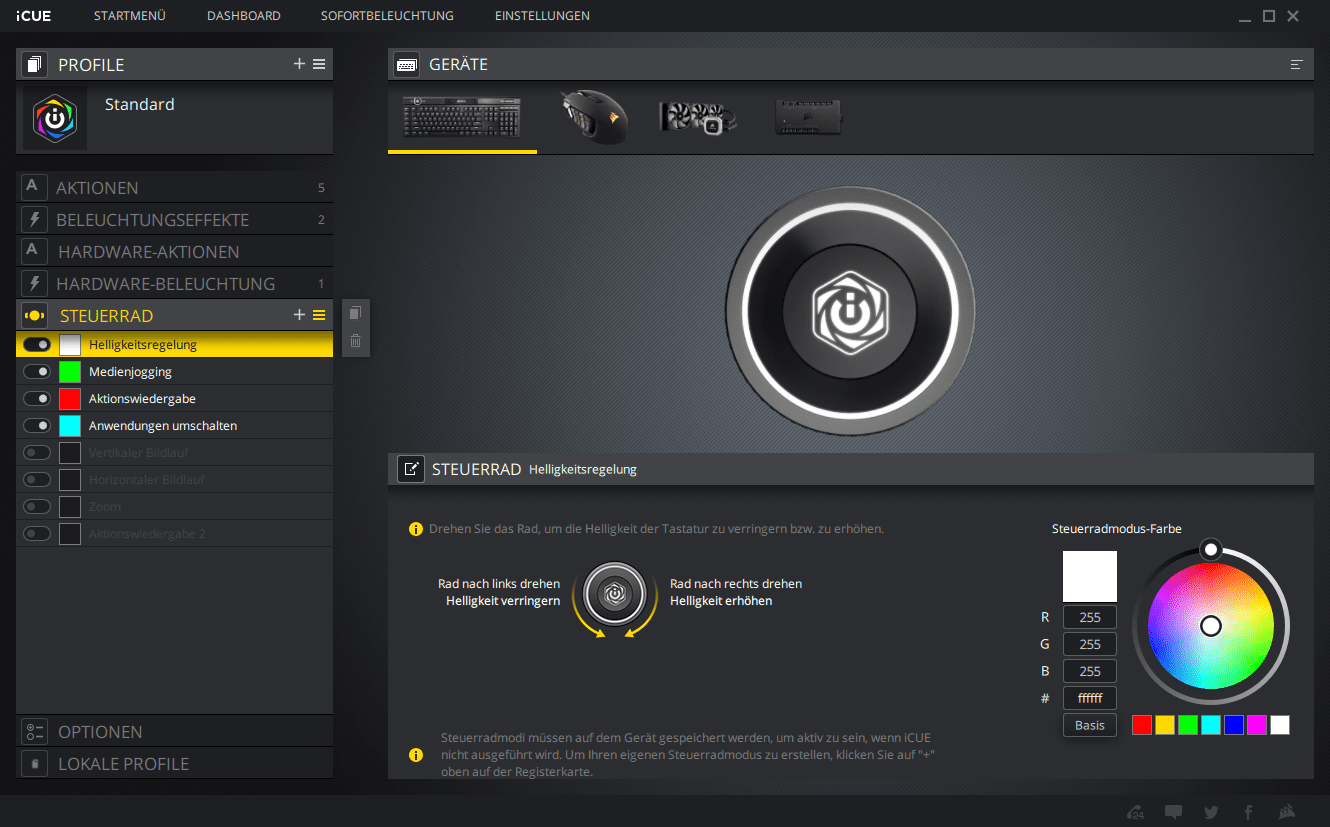The width and height of the screenshot is (1330, 827).
Task: Click the green Medienjogging color box
Action: click(x=70, y=371)
